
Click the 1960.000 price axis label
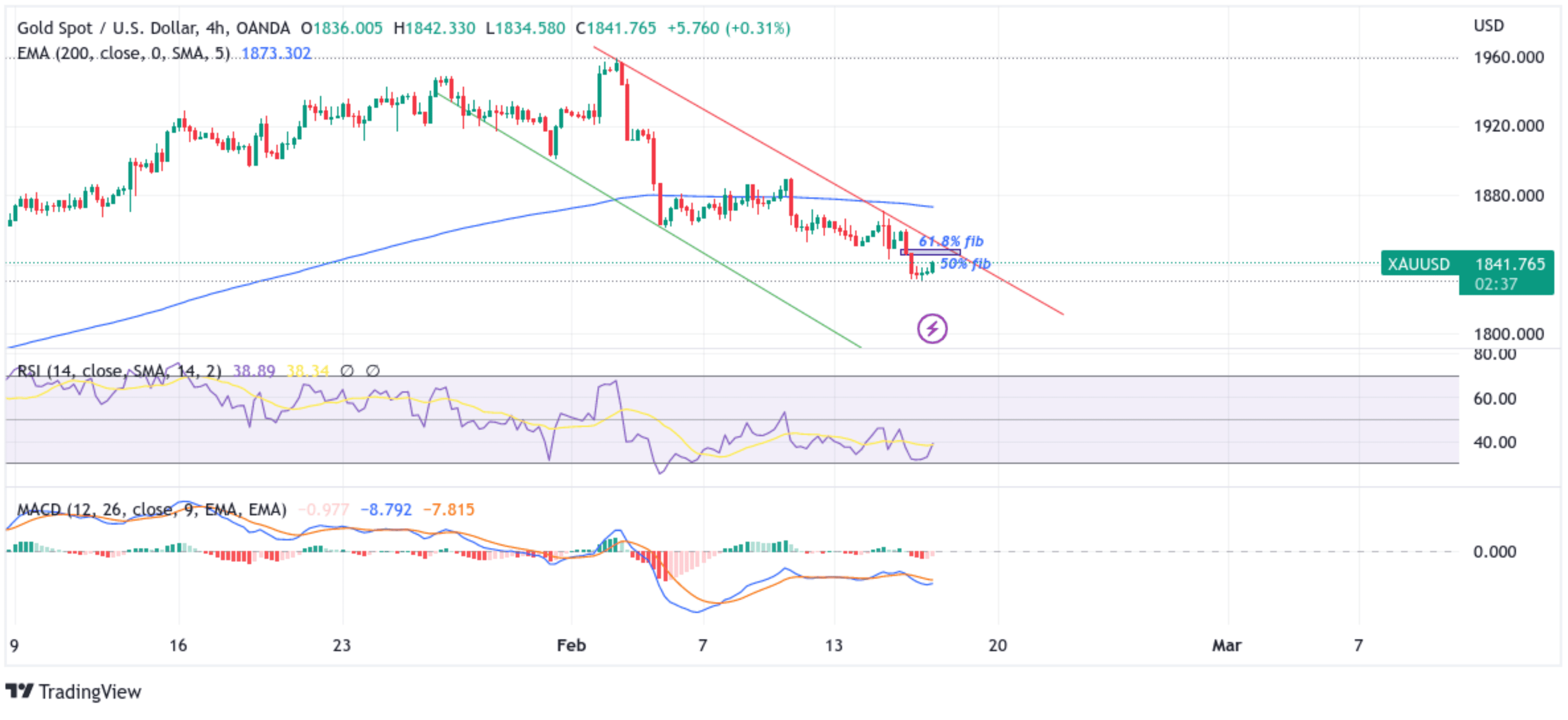(1508, 57)
